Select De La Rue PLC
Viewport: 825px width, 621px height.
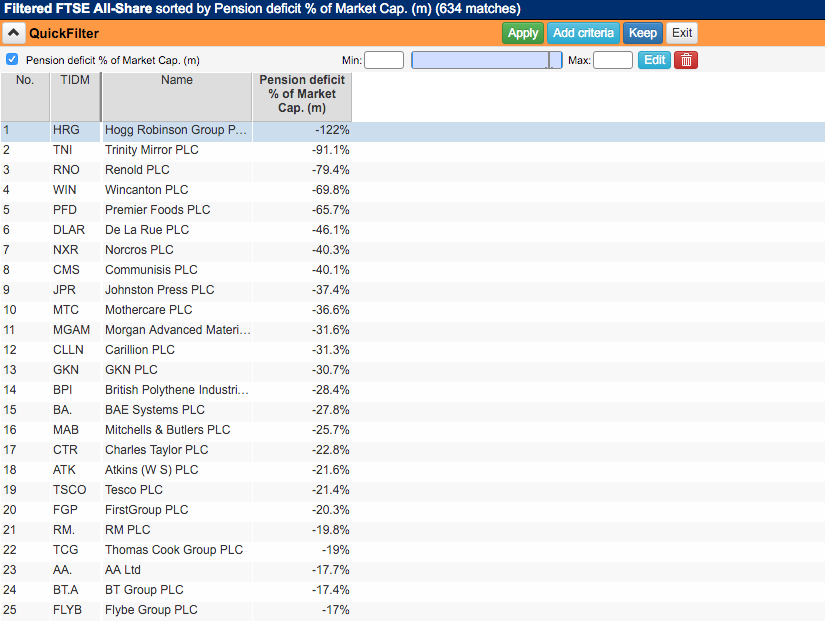pos(147,230)
